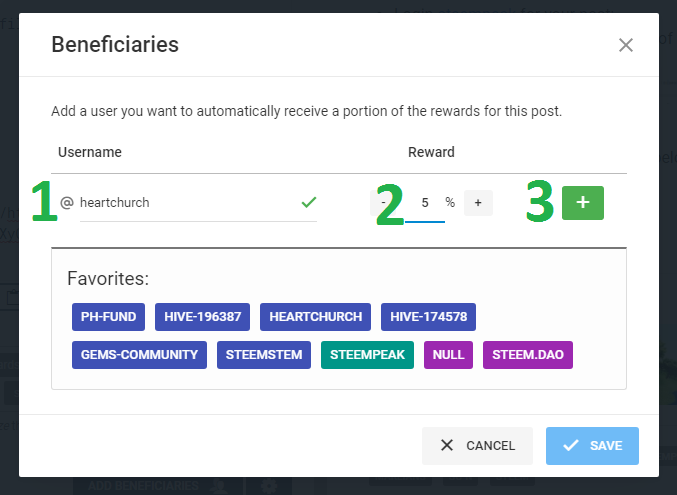Select the teal STEEMPEAK favorite
677x495 pixels.
tap(367, 355)
